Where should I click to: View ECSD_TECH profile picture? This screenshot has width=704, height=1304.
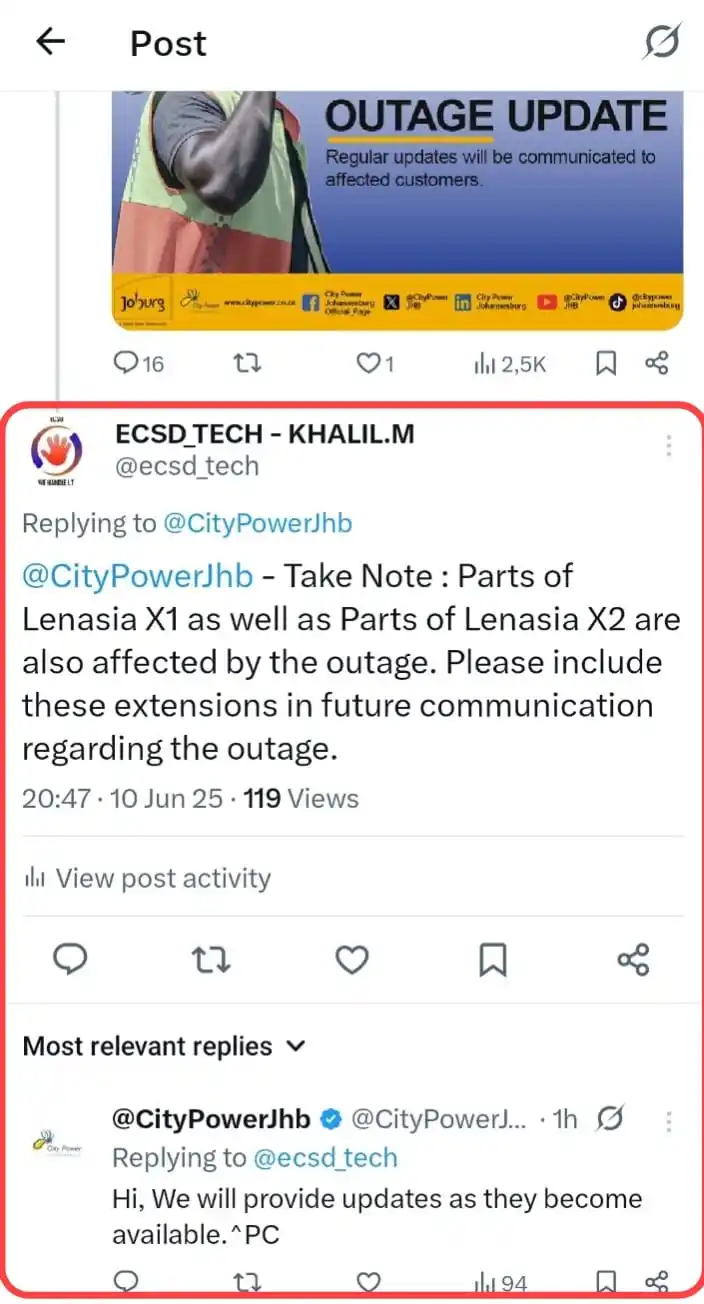coord(57,450)
